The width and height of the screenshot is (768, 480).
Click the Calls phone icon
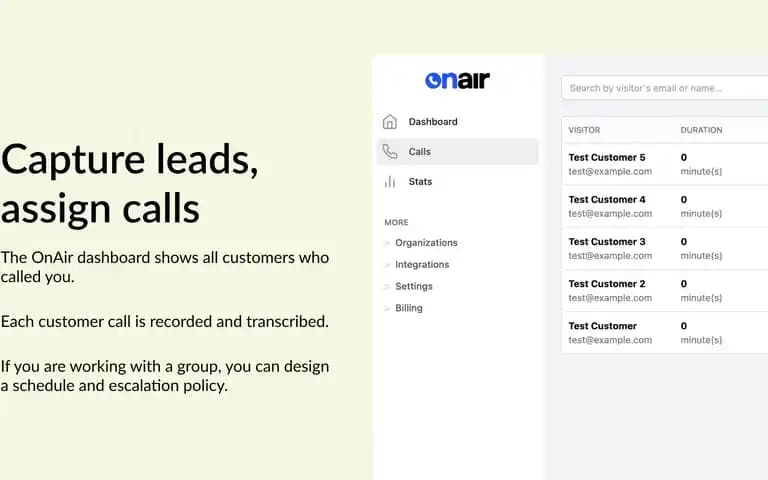pyautogui.click(x=390, y=151)
